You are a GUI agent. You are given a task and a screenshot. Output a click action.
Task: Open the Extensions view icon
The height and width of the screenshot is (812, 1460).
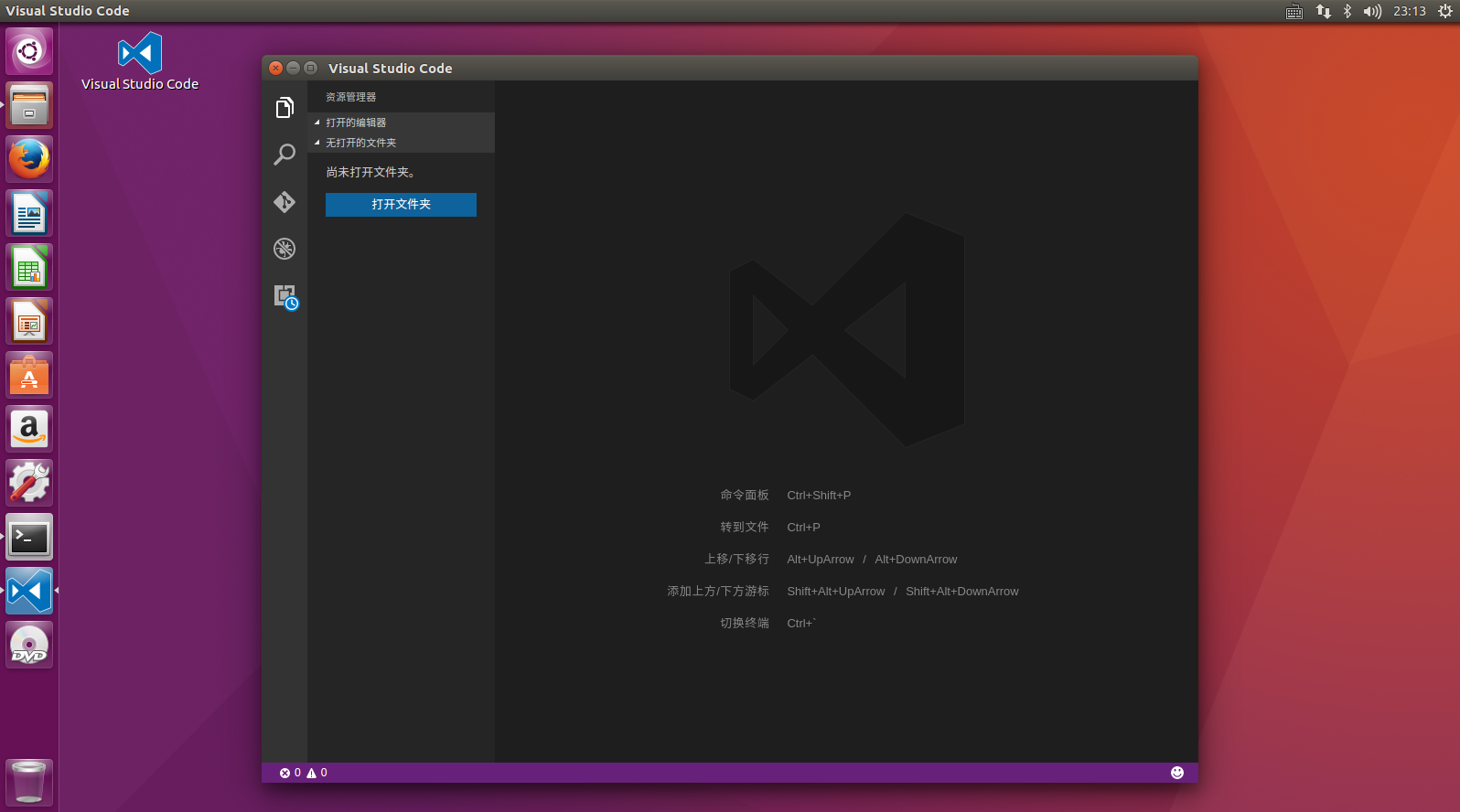point(286,297)
